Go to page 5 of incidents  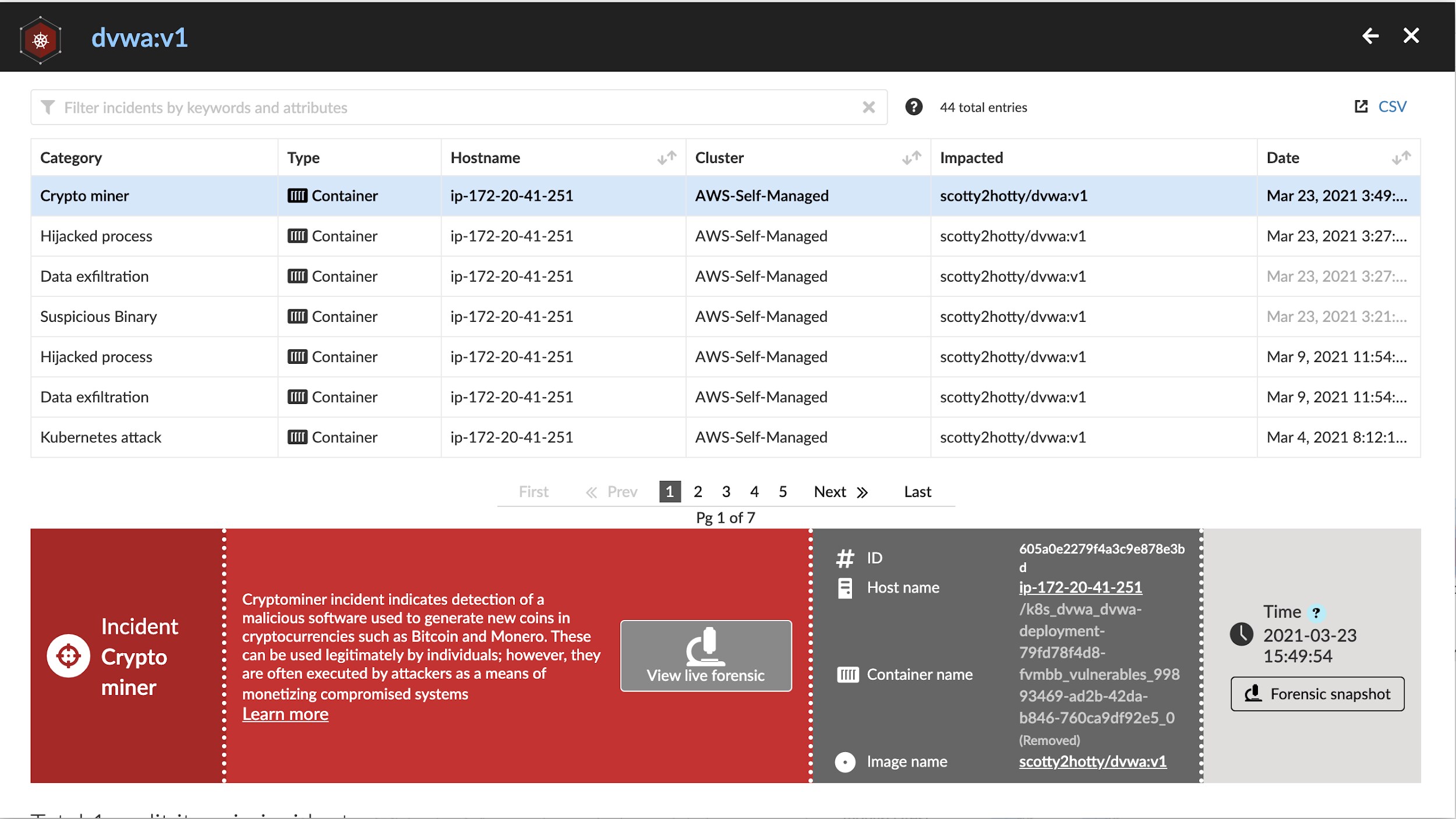pos(783,492)
